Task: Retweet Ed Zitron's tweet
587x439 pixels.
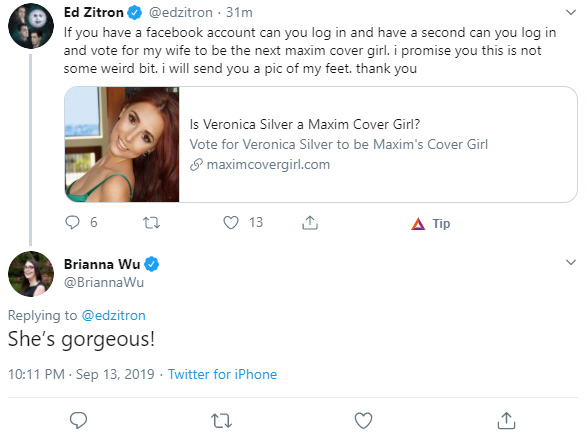Action: pyautogui.click(x=152, y=223)
